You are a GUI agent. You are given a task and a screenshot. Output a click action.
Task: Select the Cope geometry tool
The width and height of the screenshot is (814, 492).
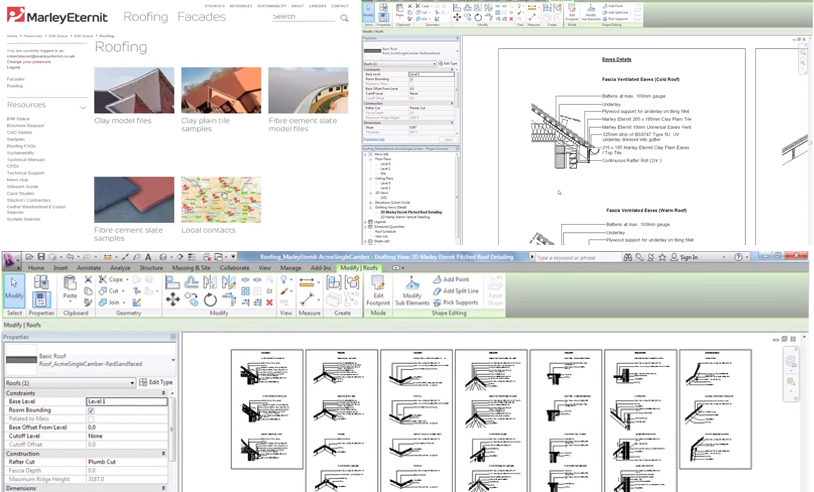pos(111,279)
